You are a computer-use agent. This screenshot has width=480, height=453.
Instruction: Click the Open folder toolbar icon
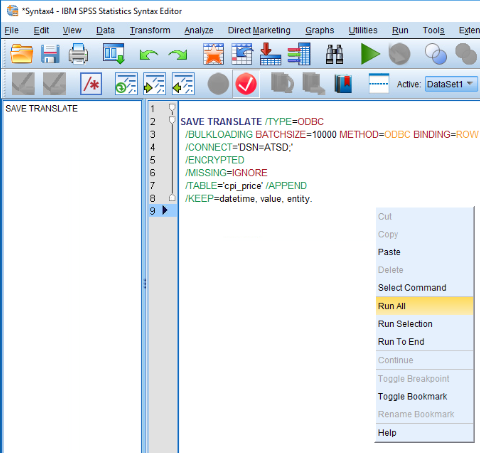21,54
